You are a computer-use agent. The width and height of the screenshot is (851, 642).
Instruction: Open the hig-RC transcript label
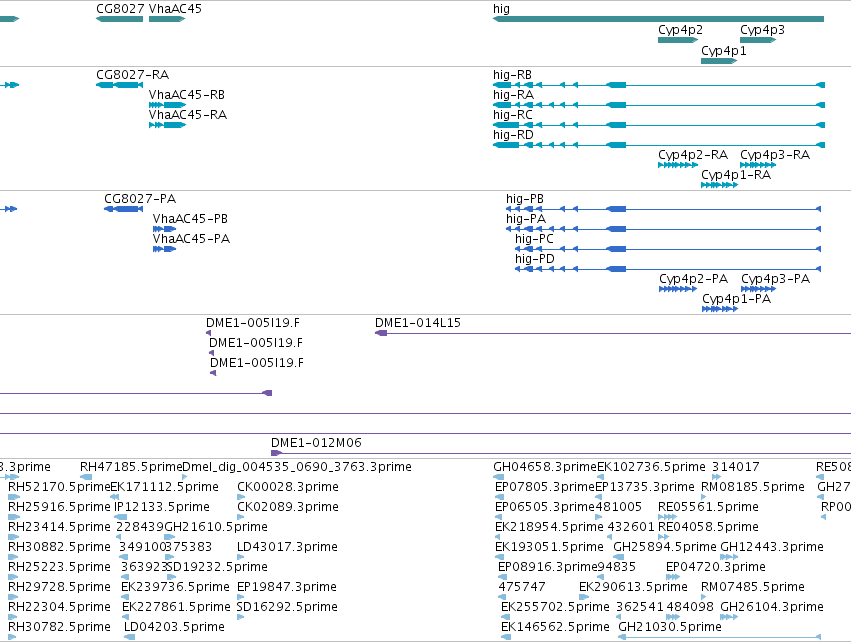point(513,115)
